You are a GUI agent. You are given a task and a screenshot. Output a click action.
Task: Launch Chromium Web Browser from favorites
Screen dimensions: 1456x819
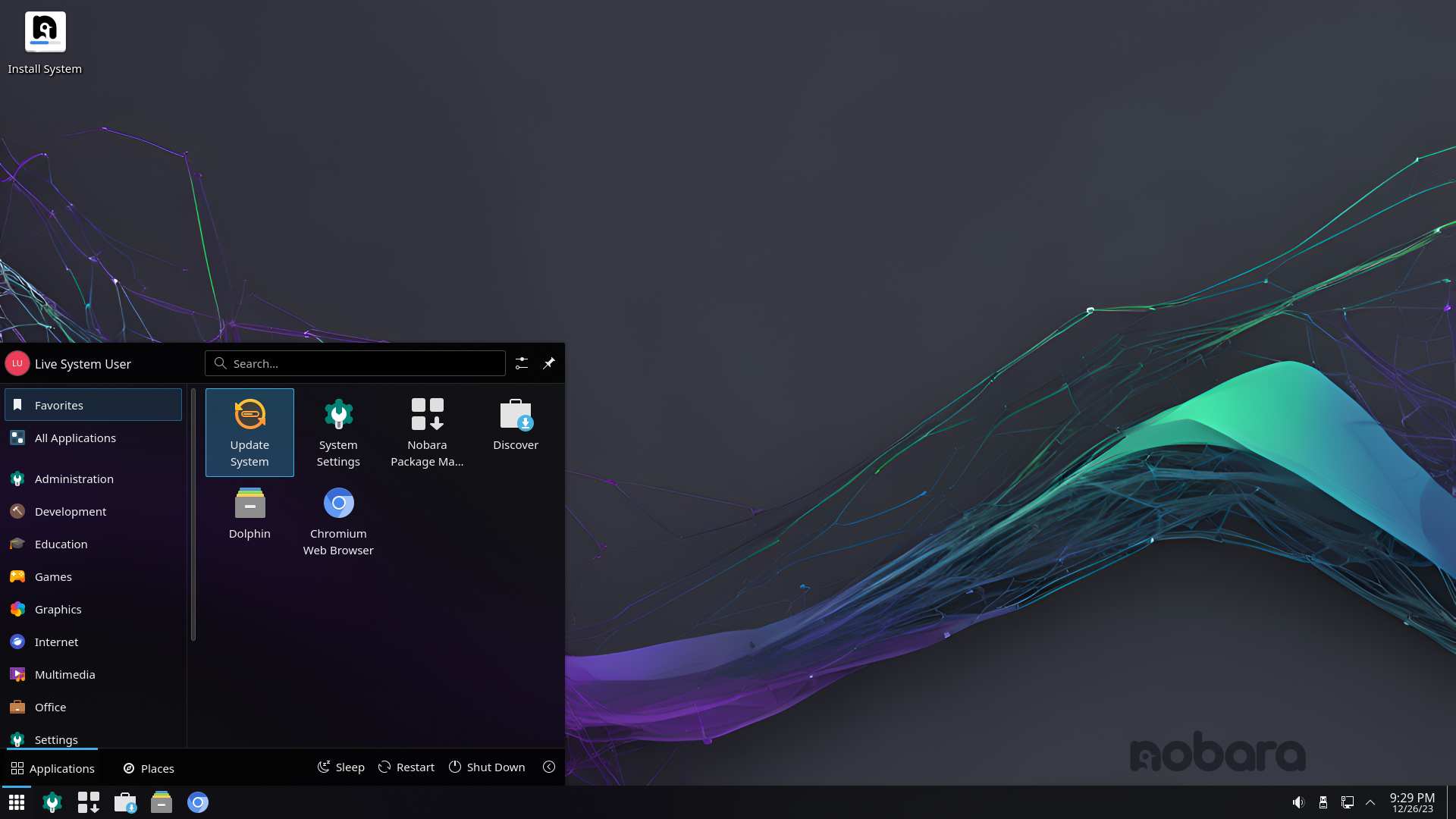[338, 520]
